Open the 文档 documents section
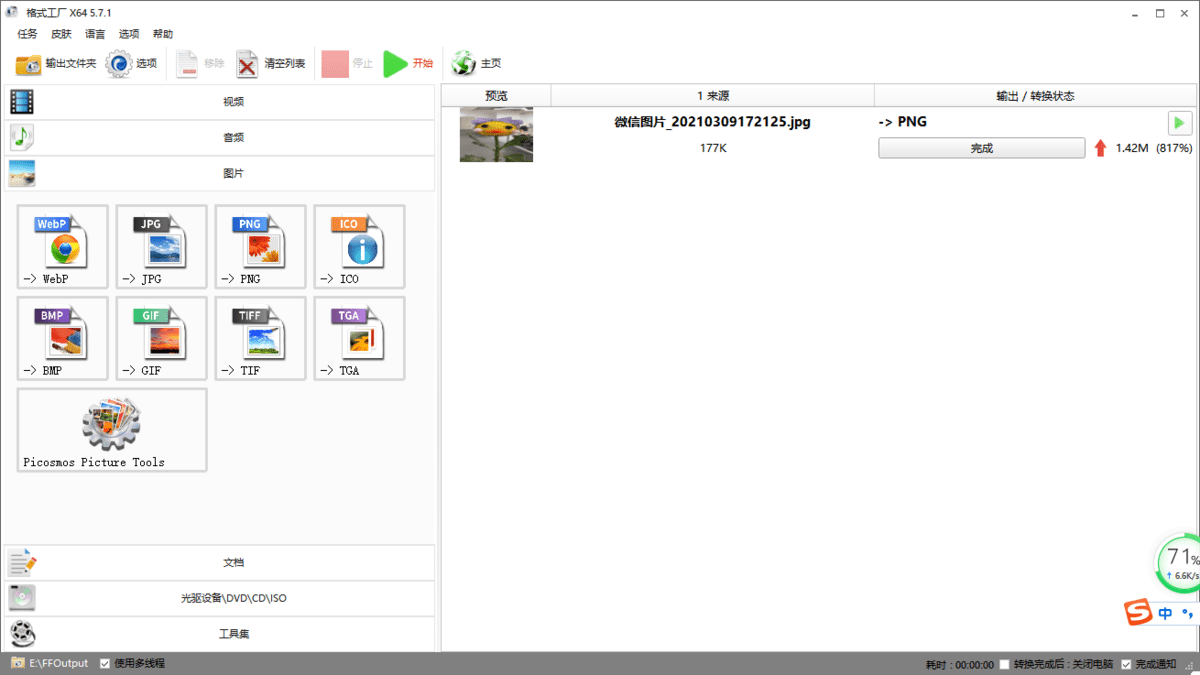1200x675 pixels. pyautogui.click(x=233, y=562)
